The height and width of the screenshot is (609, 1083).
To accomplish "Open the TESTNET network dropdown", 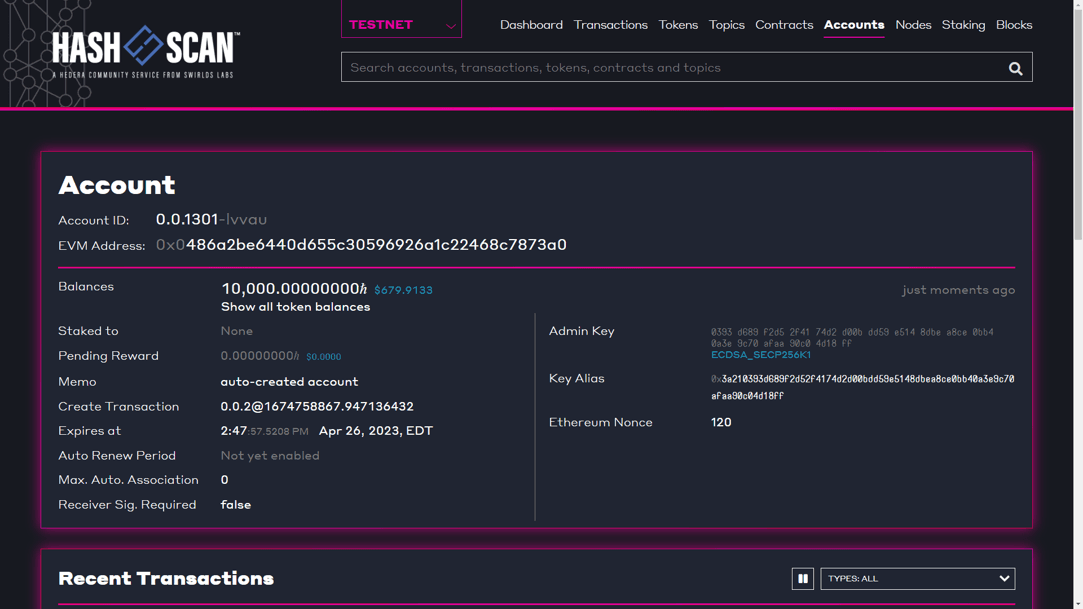I will point(401,24).
